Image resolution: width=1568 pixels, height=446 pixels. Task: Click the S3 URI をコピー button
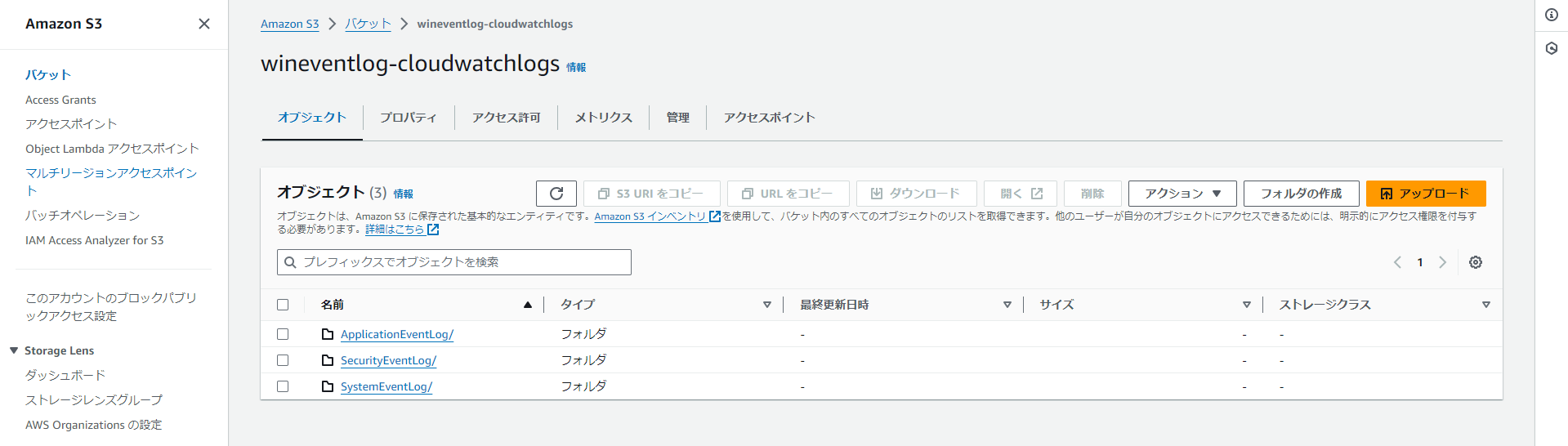pos(652,194)
